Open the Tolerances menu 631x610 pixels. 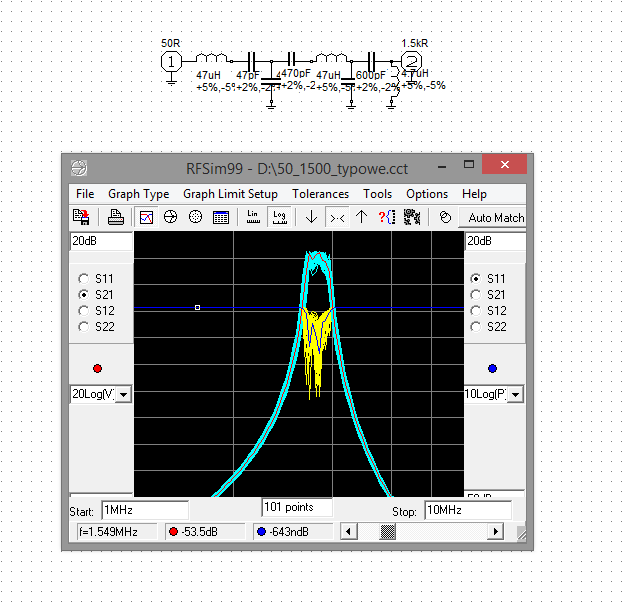pyautogui.click(x=320, y=194)
